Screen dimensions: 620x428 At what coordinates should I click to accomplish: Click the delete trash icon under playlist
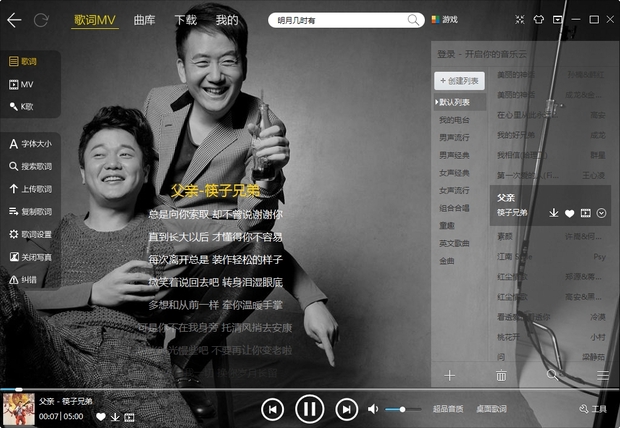(501, 375)
